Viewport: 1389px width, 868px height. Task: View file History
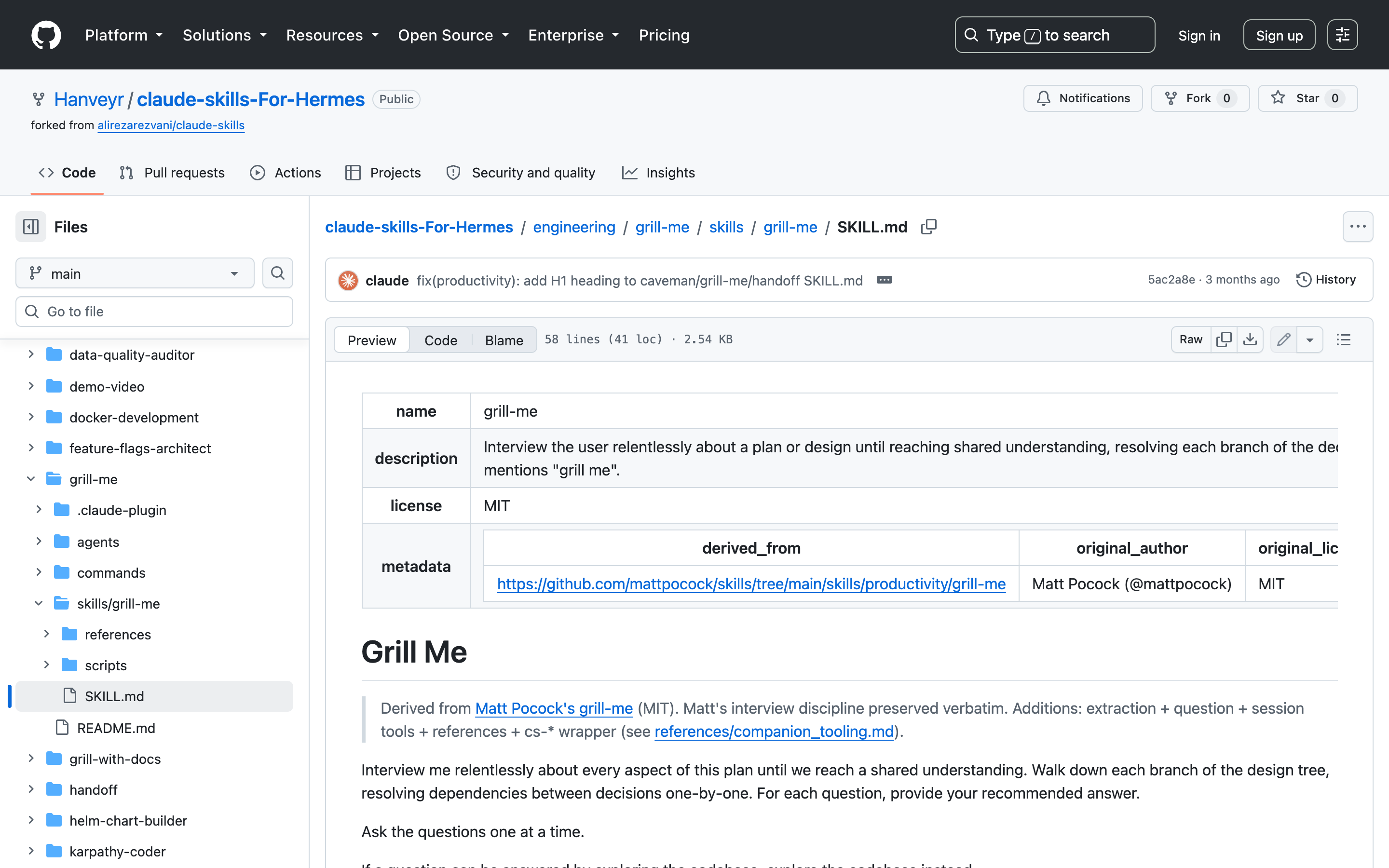[x=1326, y=280]
